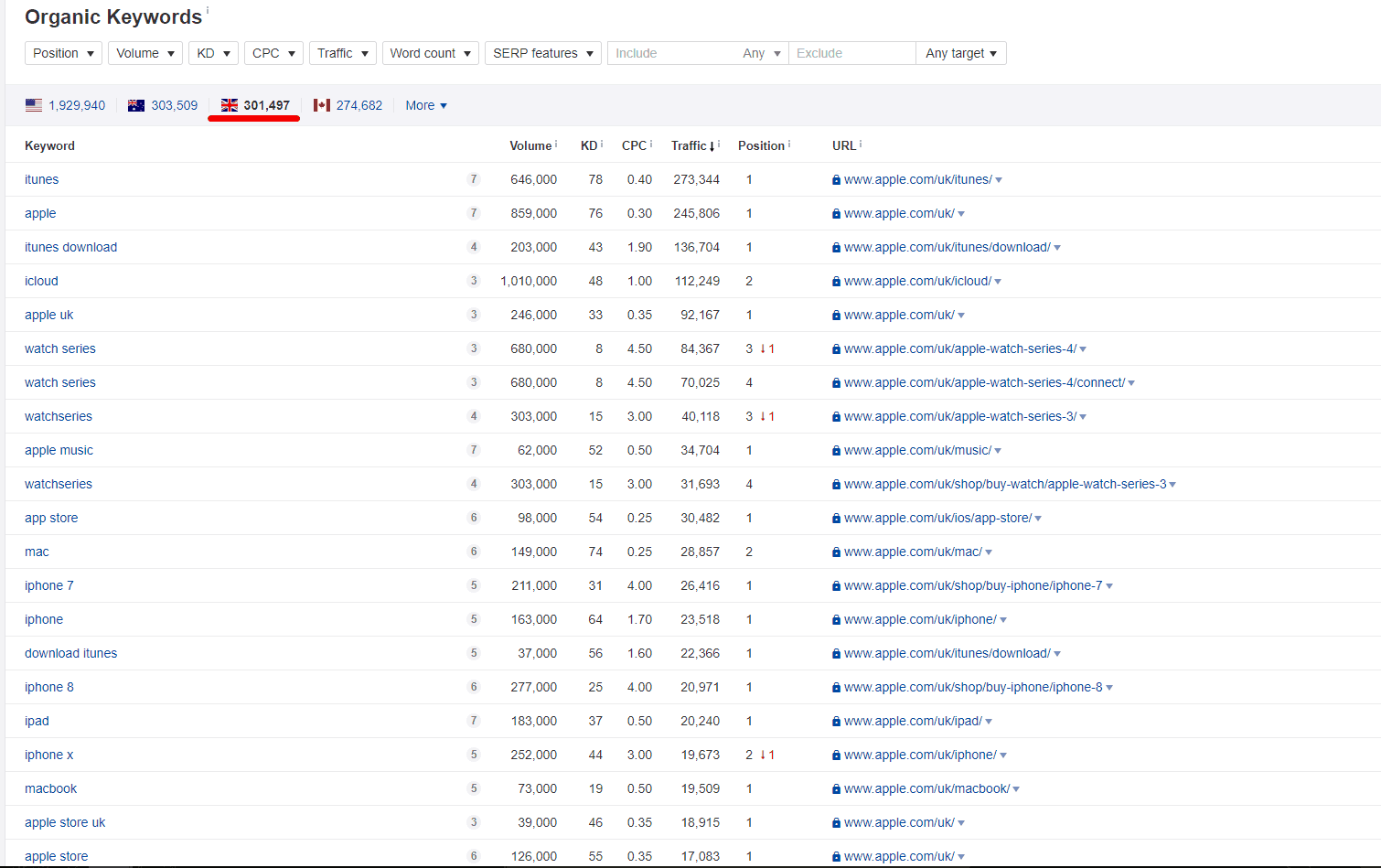
Task: Expand the URL options for the icloud row
Action: tap(1000, 281)
